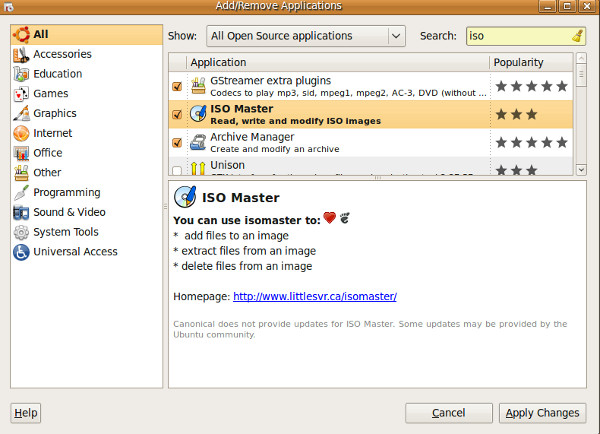
Task: Check the Unison checkbox
Action: point(177,170)
